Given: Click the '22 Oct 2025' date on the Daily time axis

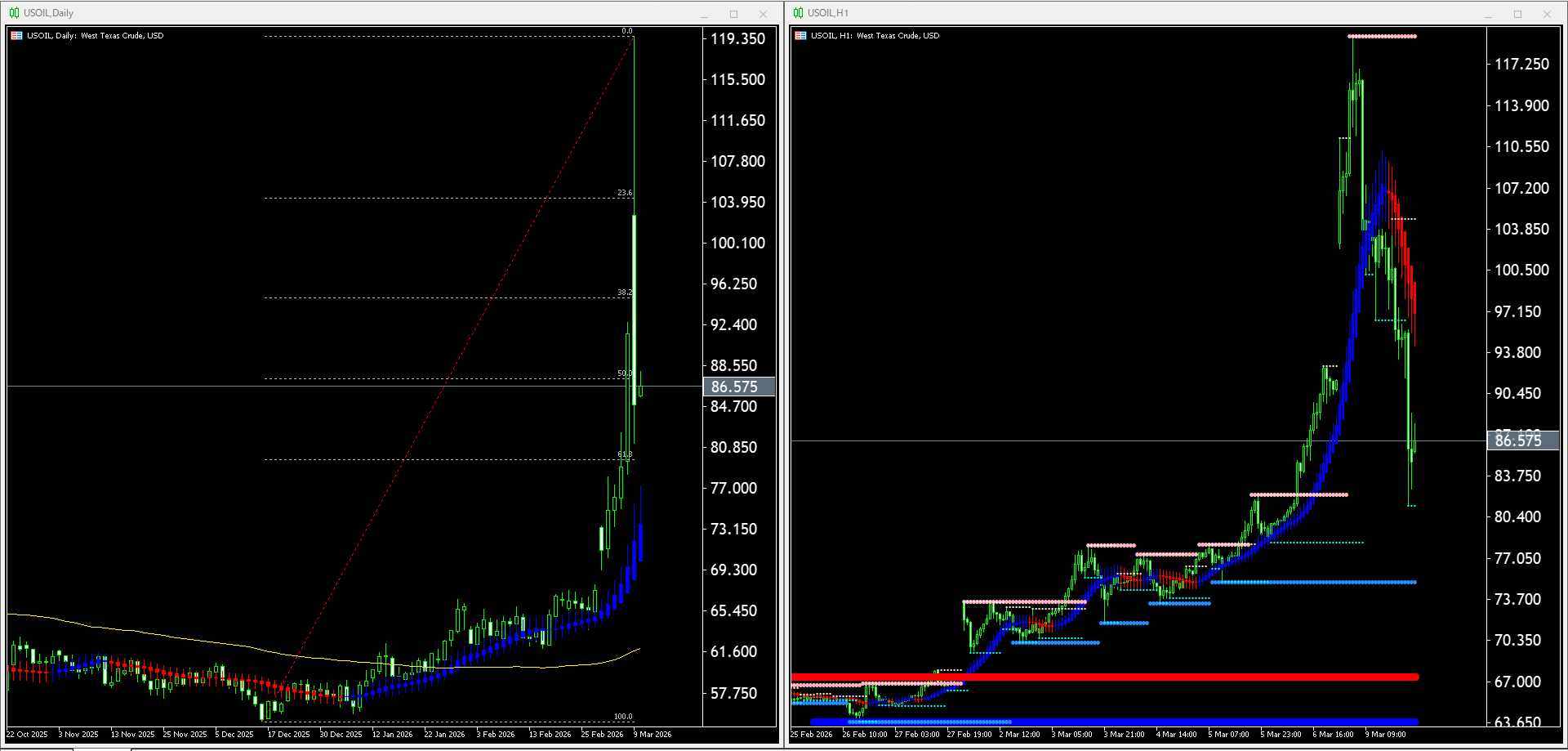Looking at the screenshot, I should click(x=28, y=735).
